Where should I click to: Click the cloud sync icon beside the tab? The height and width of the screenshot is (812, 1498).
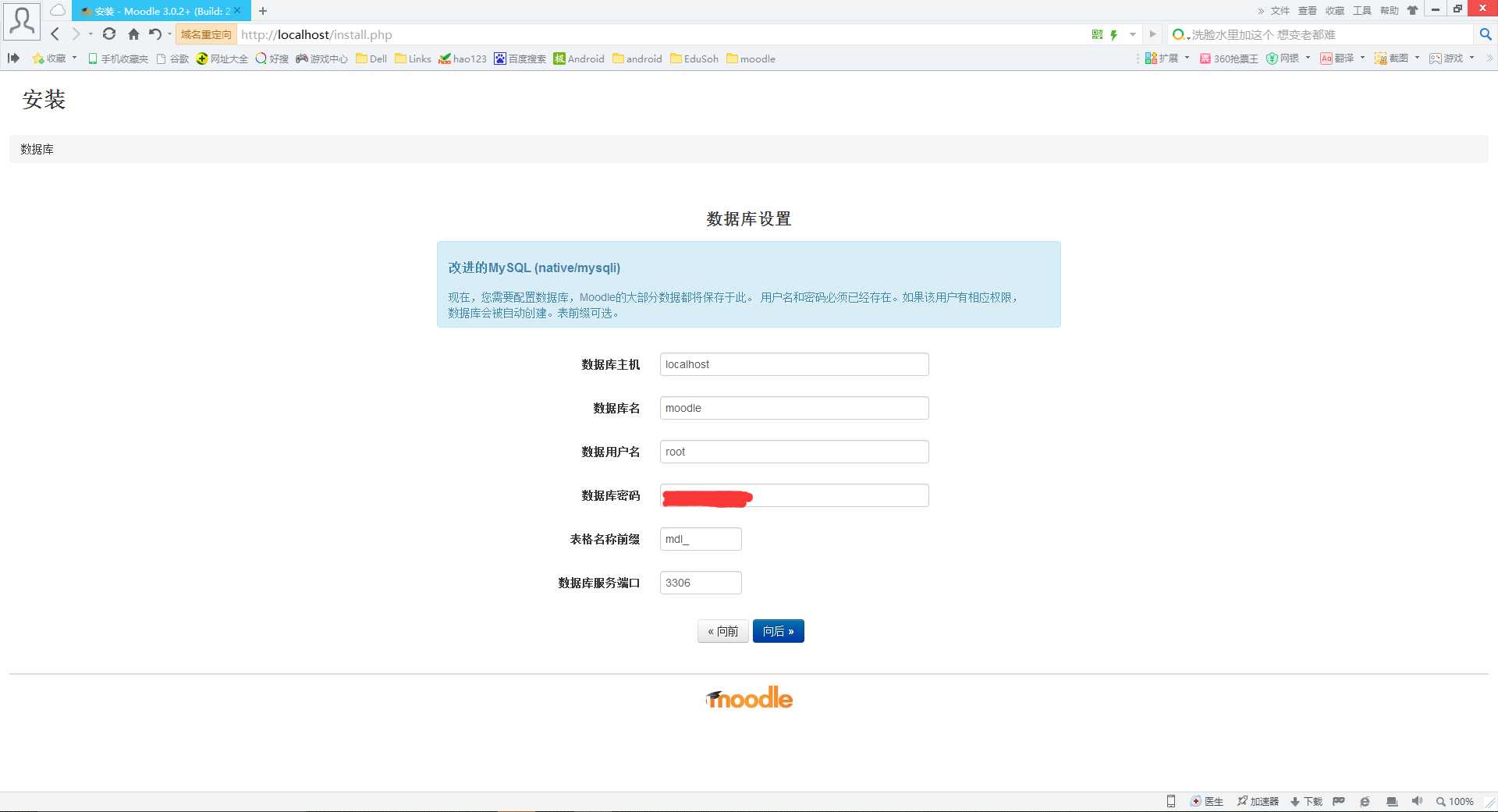[x=58, y=11]
